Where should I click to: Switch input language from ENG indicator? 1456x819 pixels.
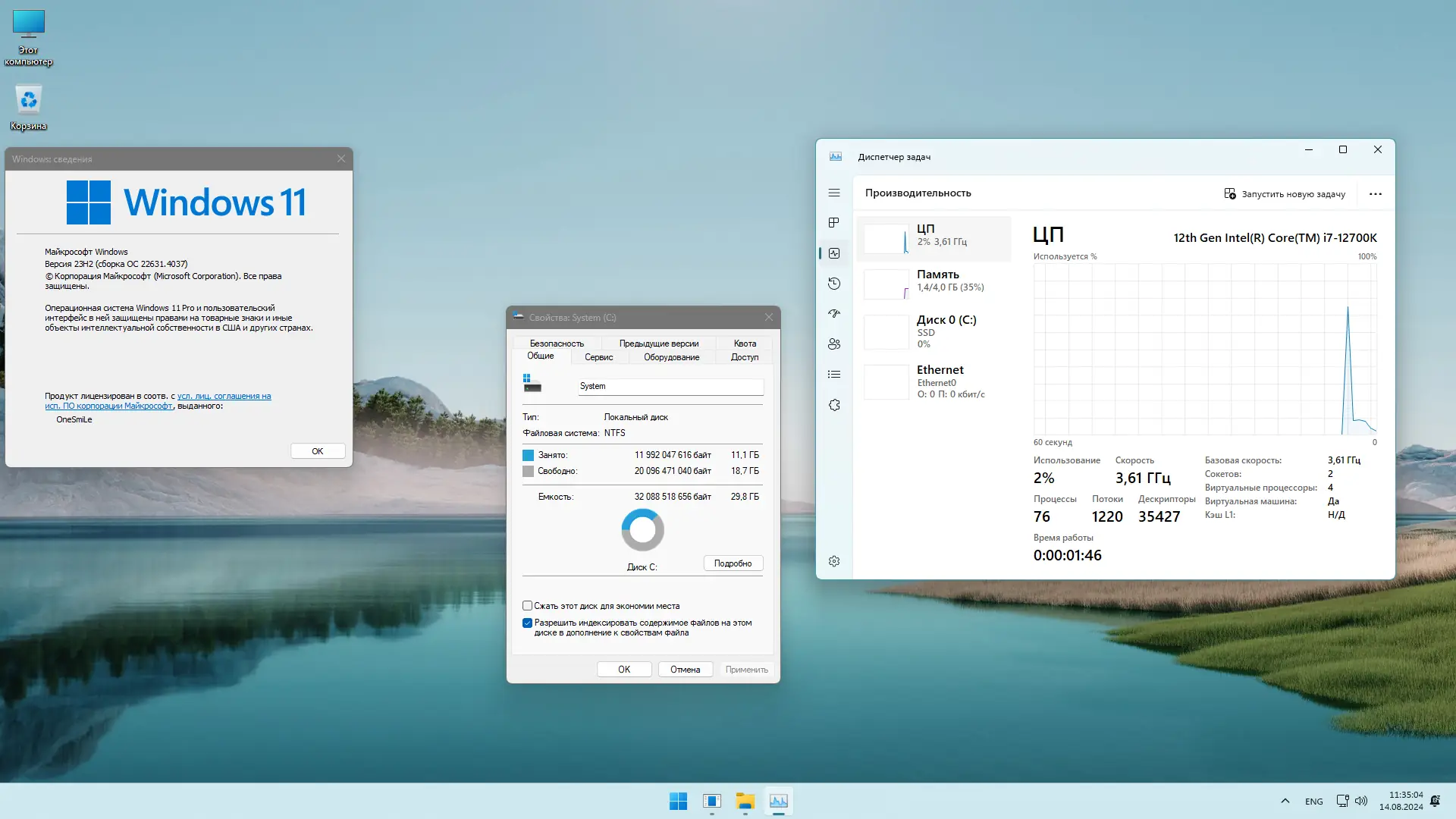[1313, 802]
